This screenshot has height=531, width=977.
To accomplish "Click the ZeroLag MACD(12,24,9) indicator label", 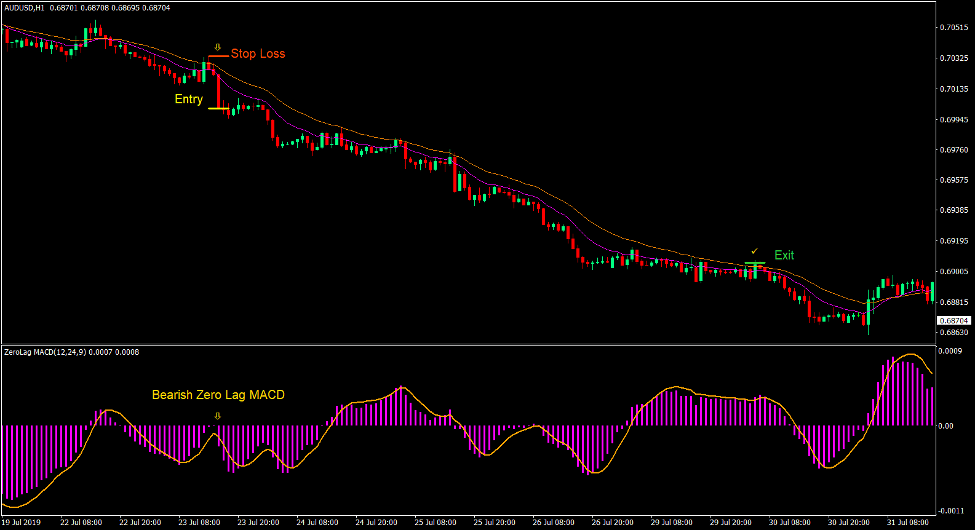I will click(46, 352).
